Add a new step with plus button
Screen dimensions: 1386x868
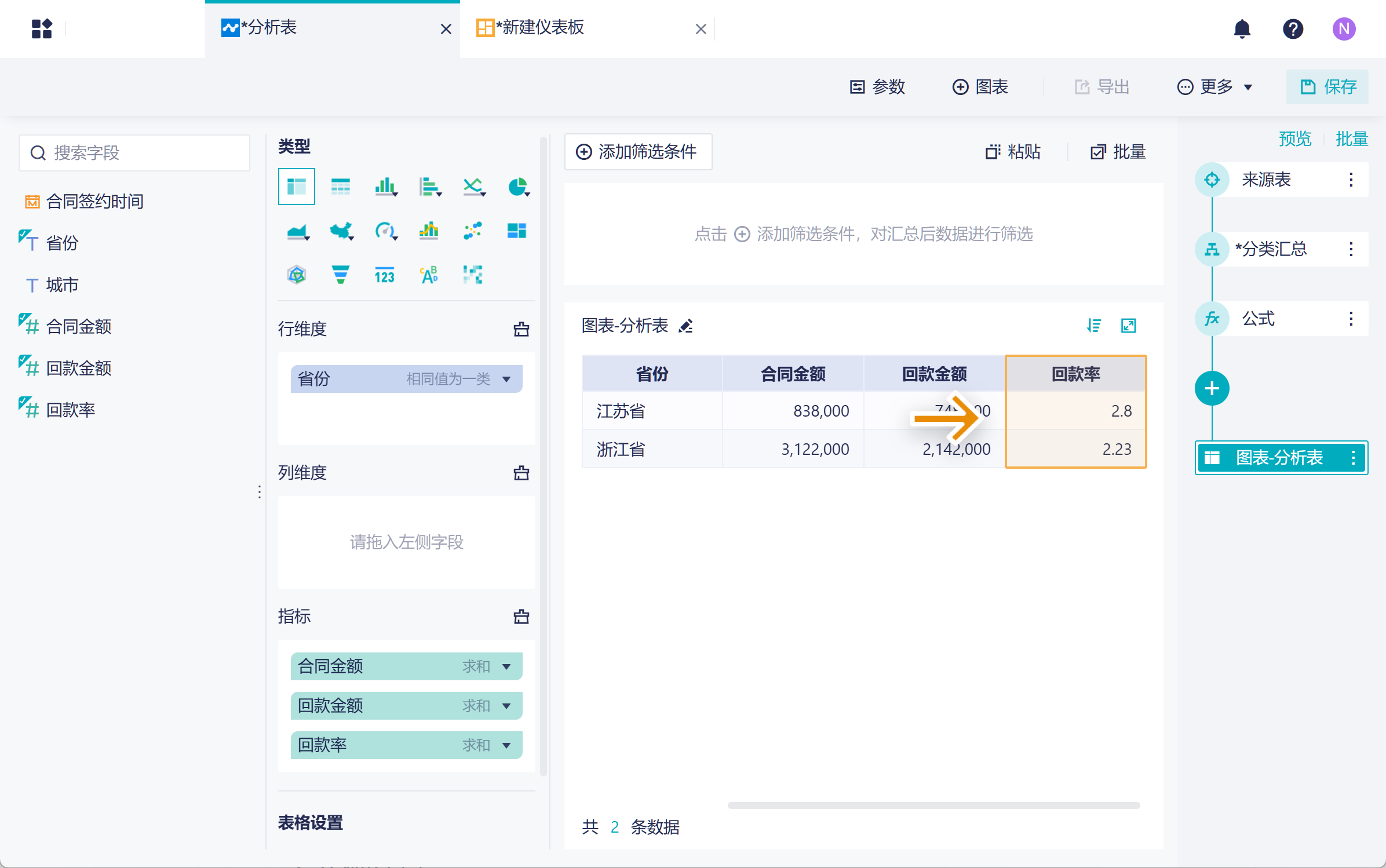pyautogui.click(x=1212, y=388)
